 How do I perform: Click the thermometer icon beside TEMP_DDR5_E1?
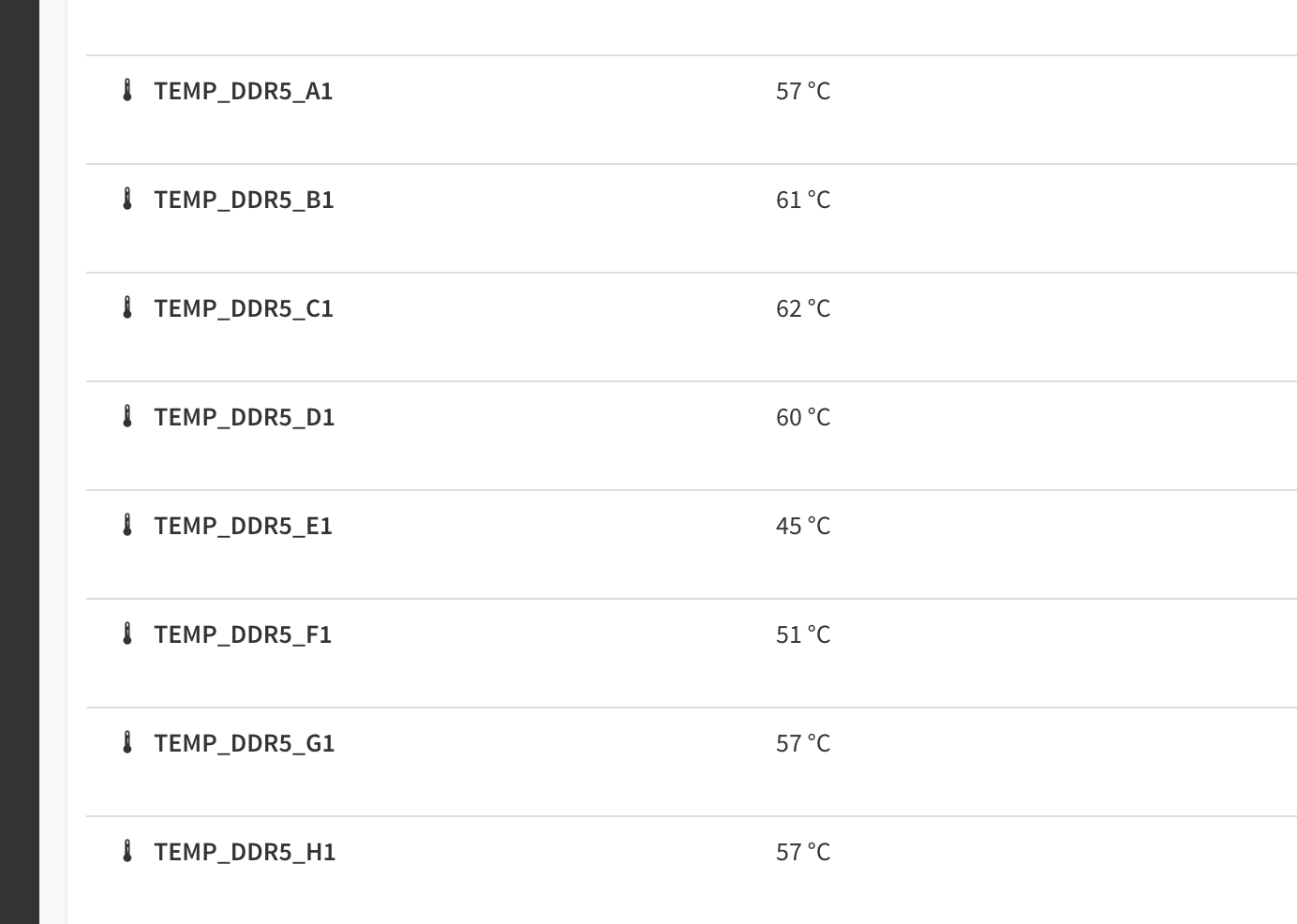click(x=127, y=526)
